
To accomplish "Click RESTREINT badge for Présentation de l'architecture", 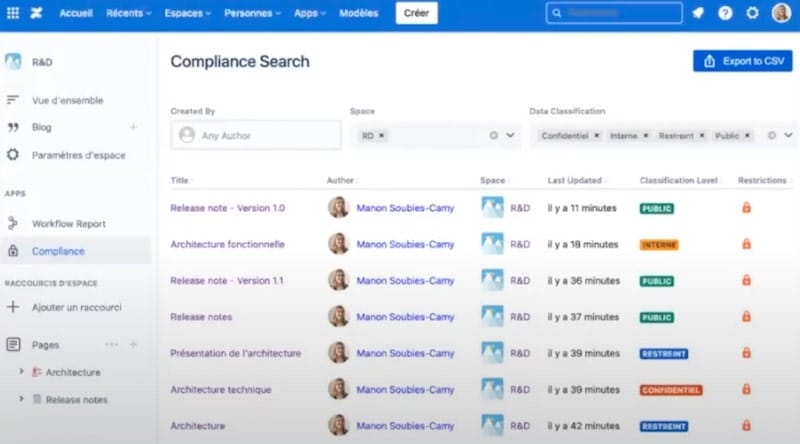I will tap(664, 354).
